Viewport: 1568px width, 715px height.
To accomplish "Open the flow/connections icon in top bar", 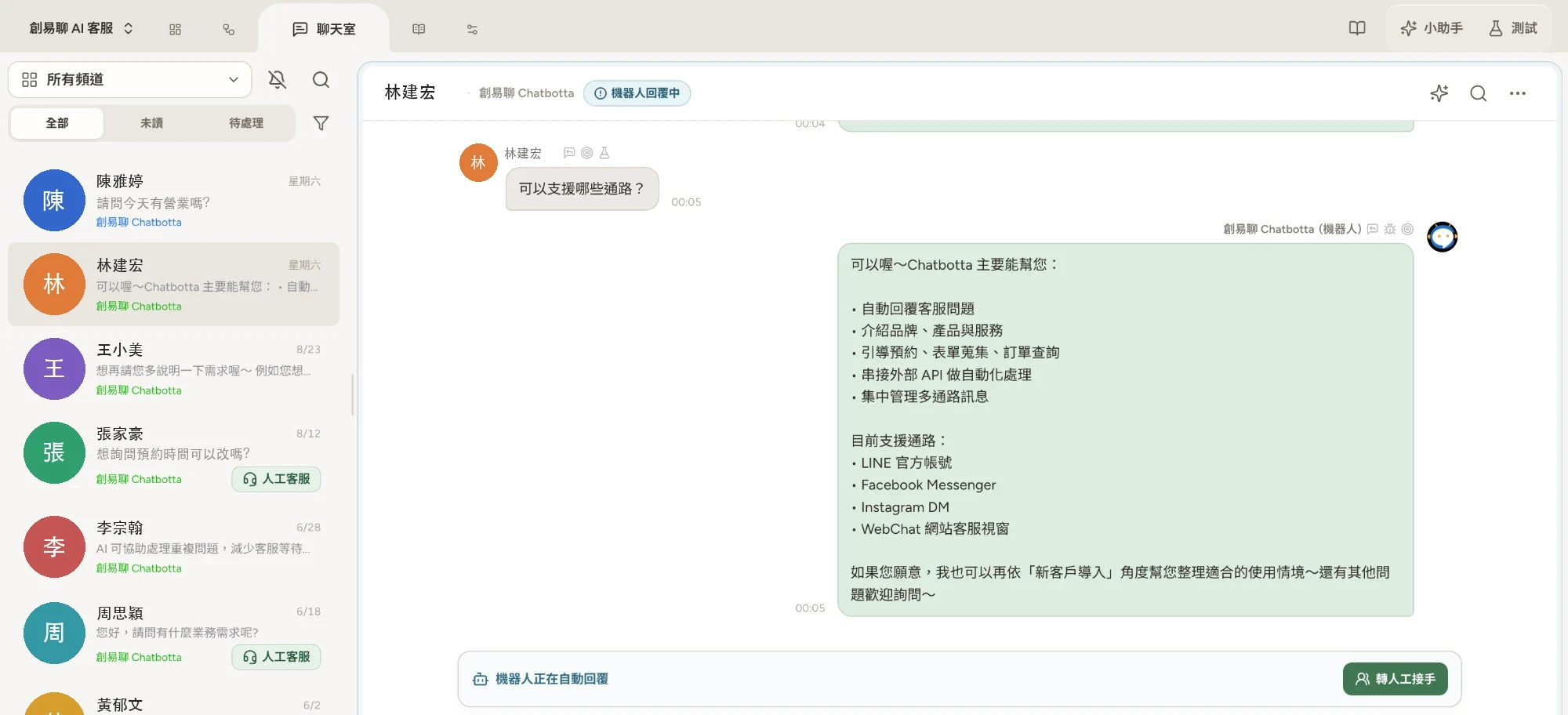I will pos(228,29).
